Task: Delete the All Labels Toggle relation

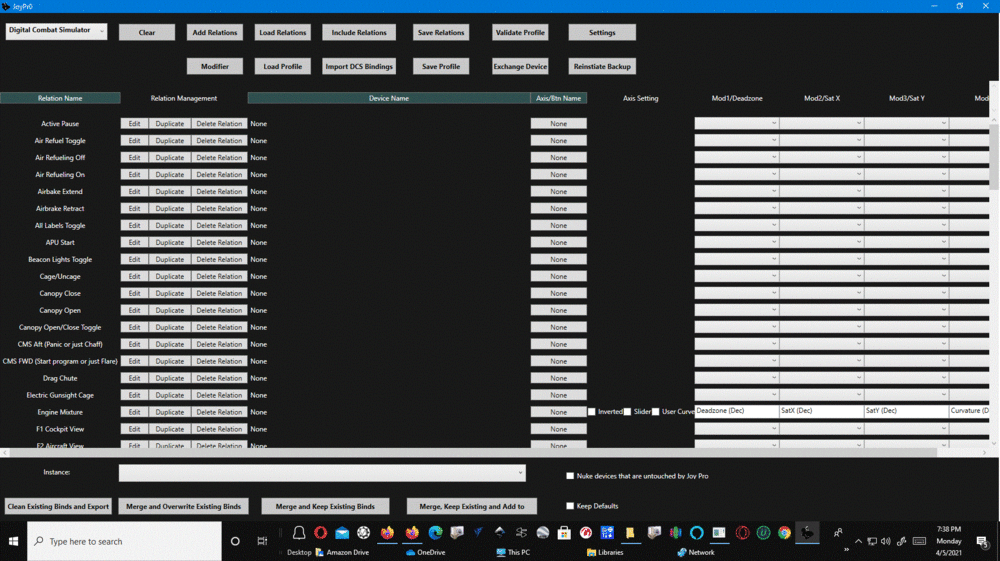Action: (x=219, y=226)
